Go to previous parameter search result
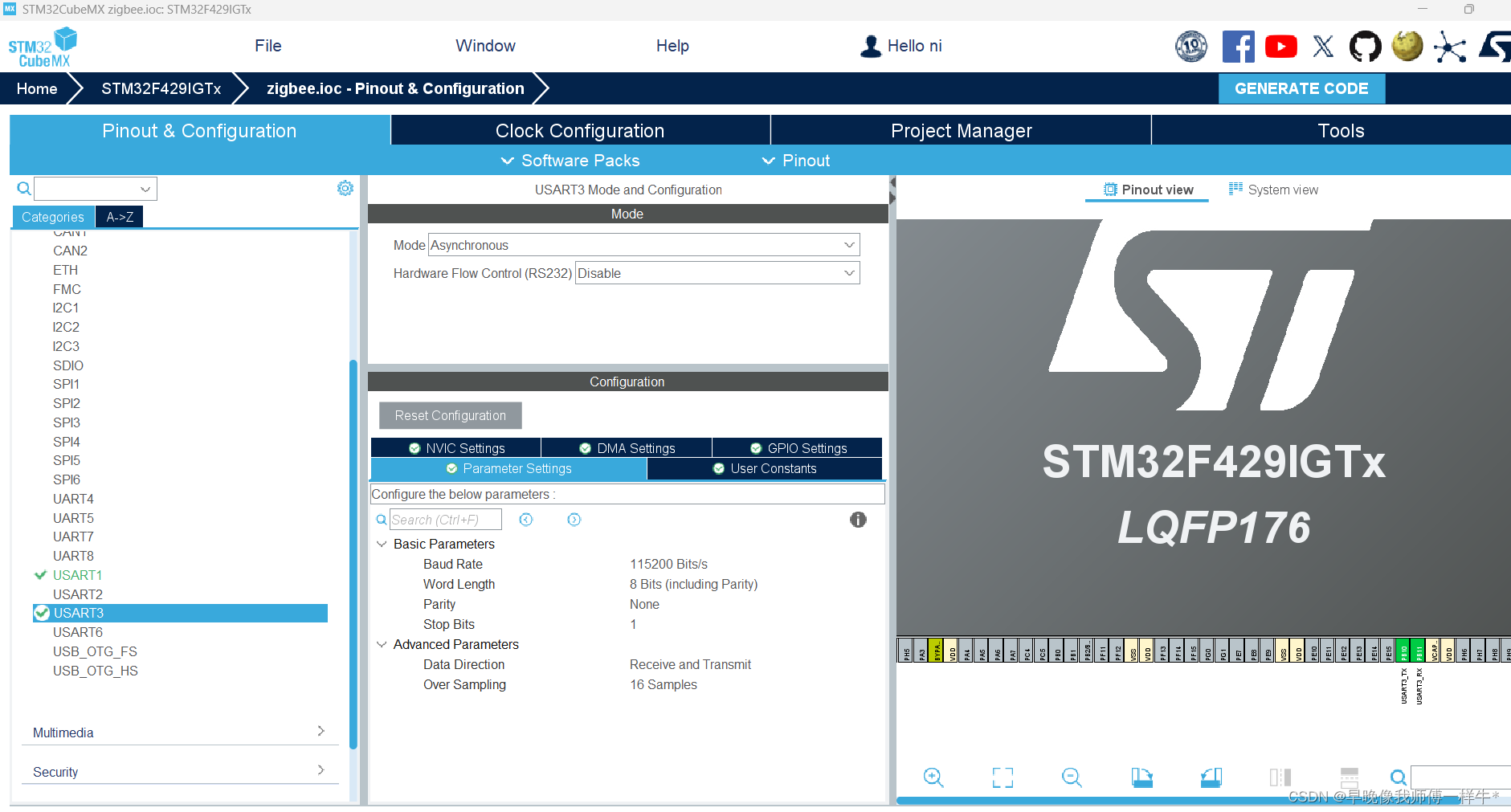Viewport: 1511px width, 812px height. tap(526, 520)
